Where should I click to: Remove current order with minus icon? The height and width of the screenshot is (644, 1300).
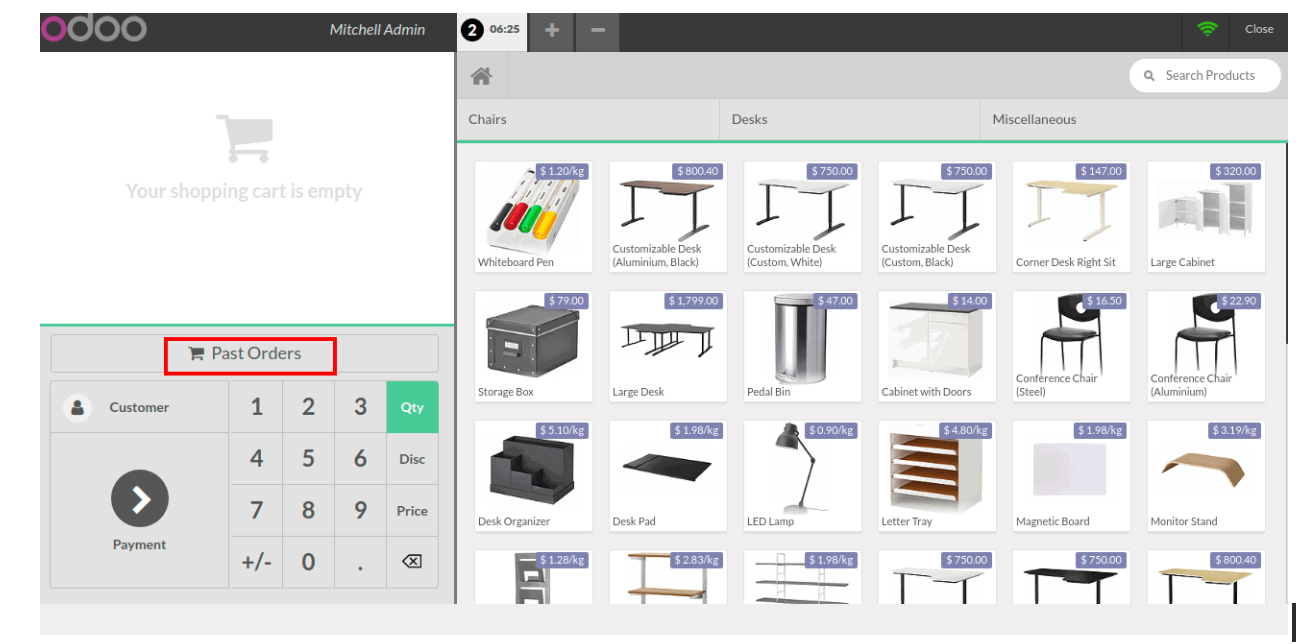(x=597, y=30)
